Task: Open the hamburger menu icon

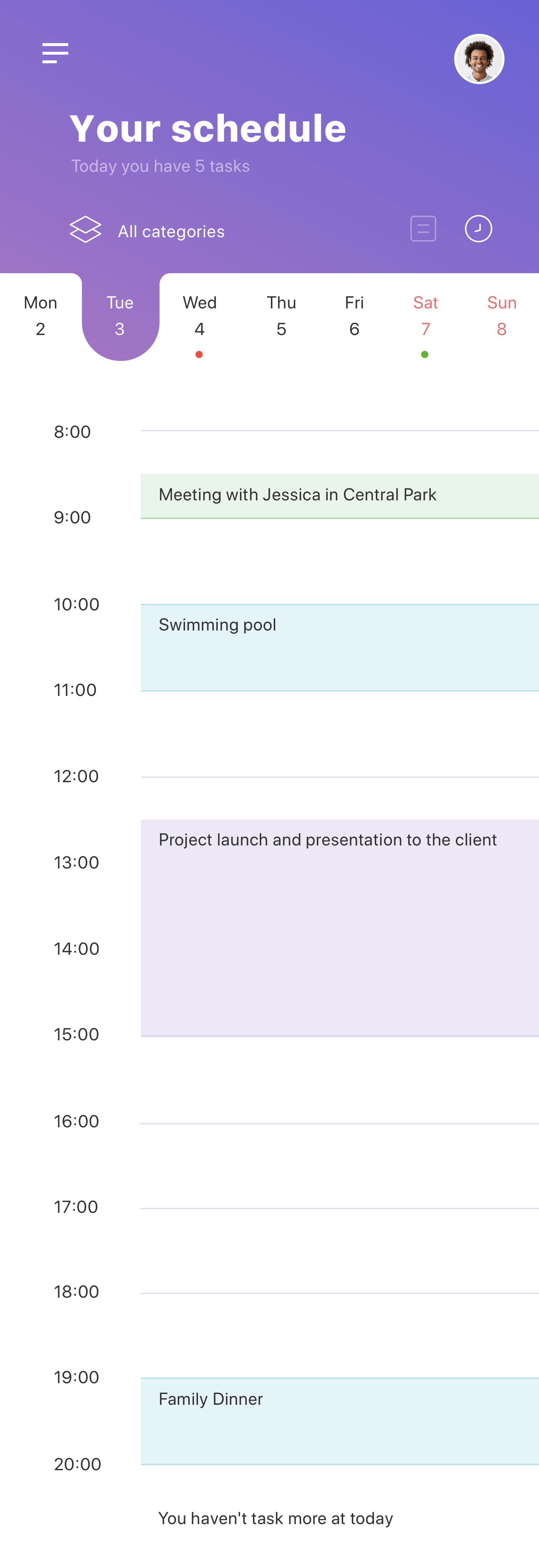Action: pos(55,53)
